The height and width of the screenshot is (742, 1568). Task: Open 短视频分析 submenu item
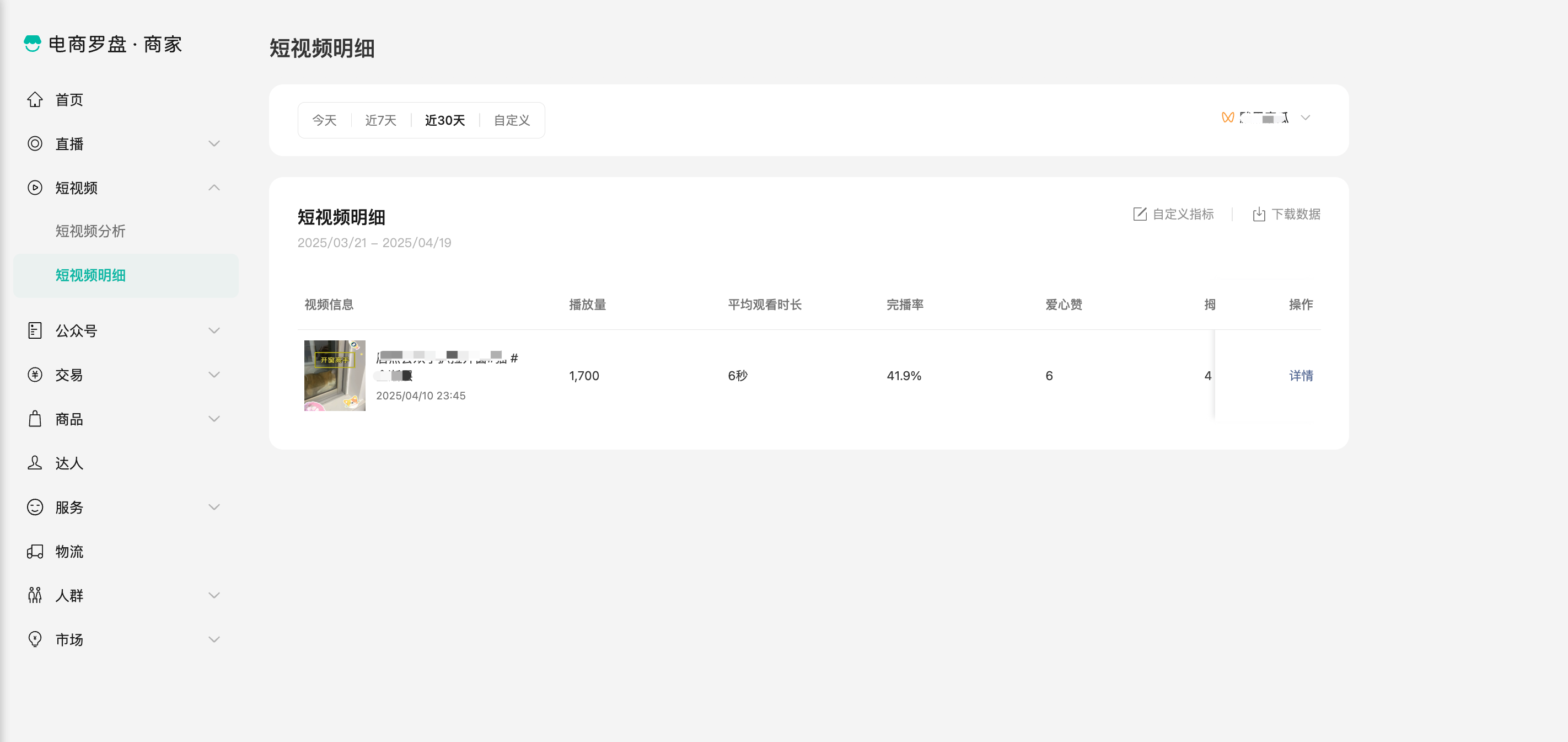(x=90, y=231)
